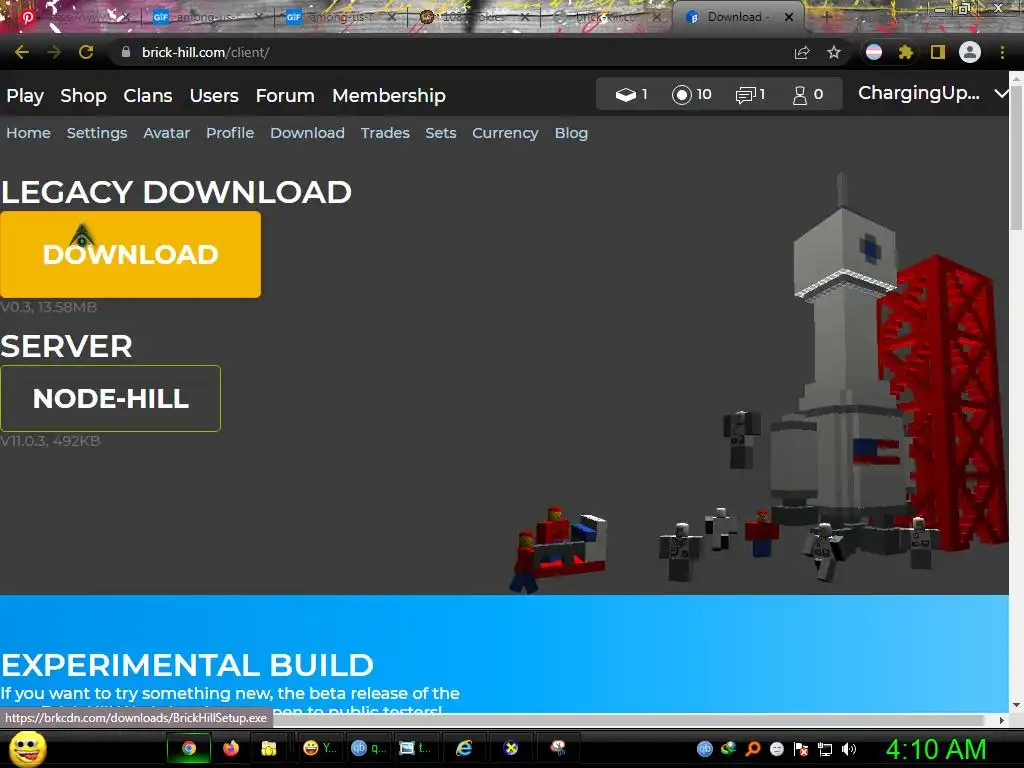Open the Users page
The width and height of the screenshot is (1024, 768).
point(214,95)
